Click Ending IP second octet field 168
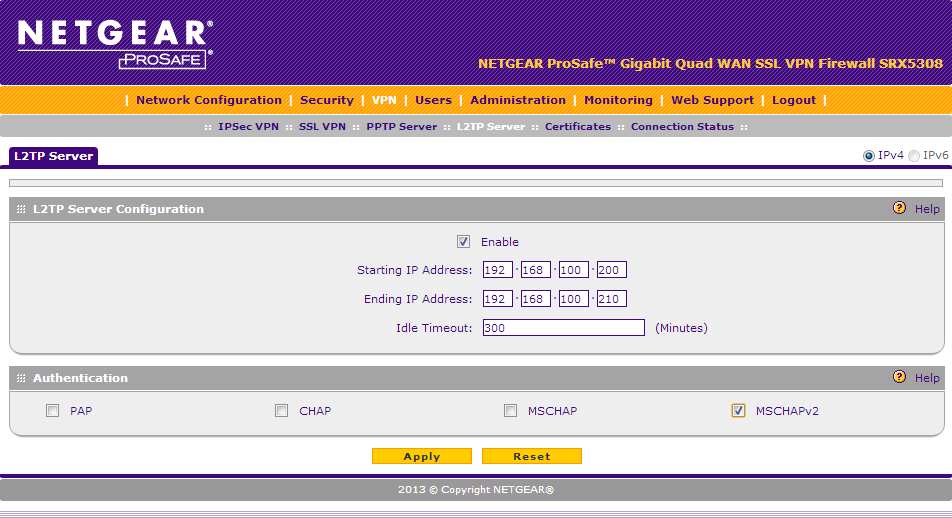This screenshot has height=518, width=952. [x=536, y=299]
